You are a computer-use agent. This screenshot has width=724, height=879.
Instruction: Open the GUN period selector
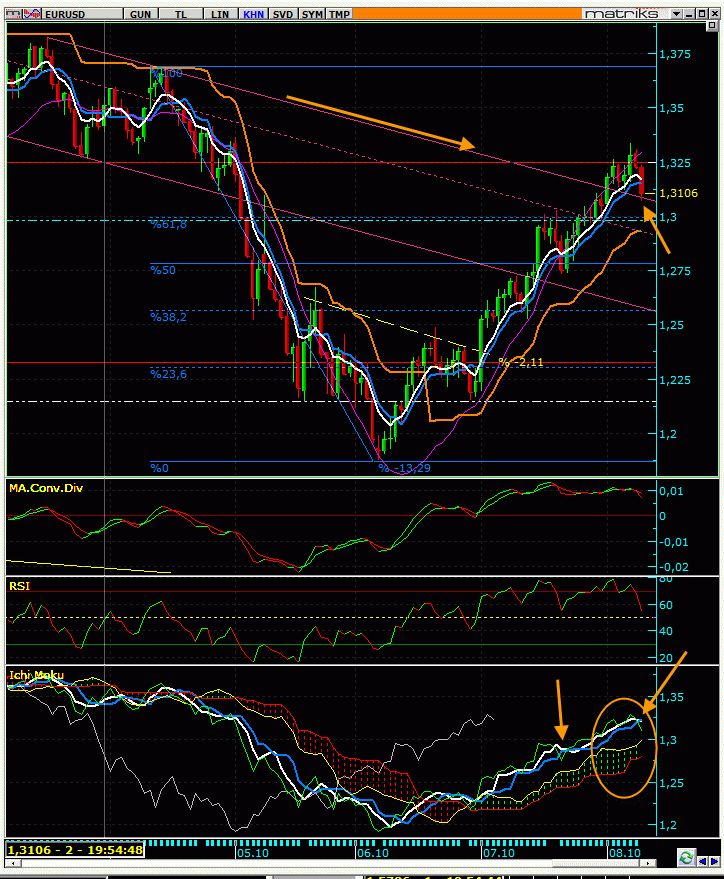(141, 15)
